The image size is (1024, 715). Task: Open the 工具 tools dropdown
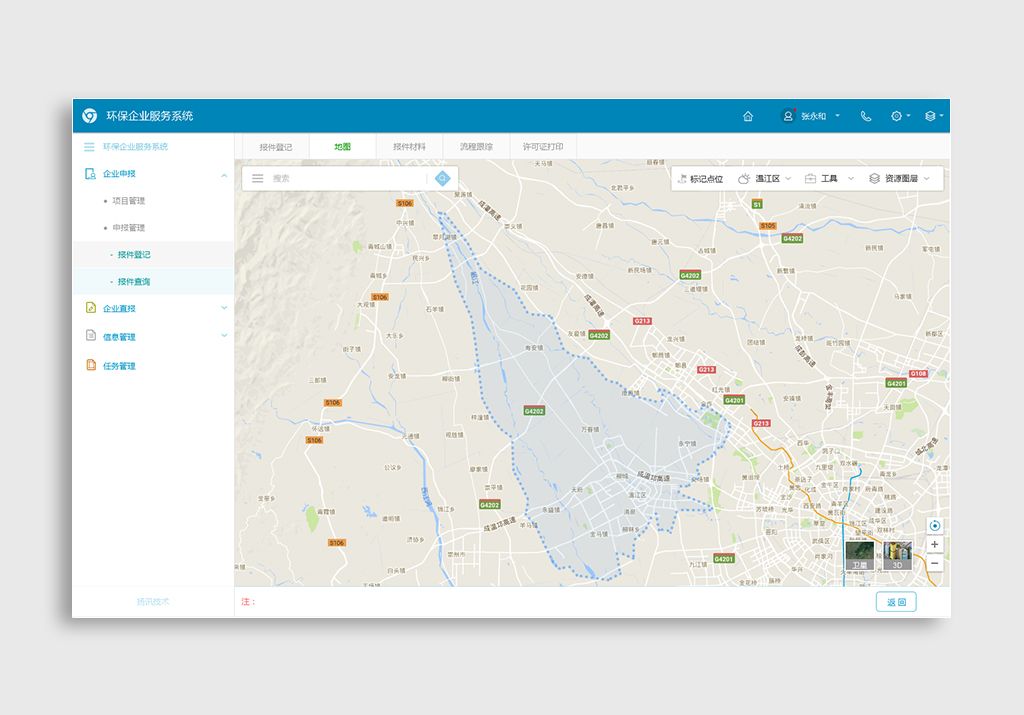coord(850,178)
